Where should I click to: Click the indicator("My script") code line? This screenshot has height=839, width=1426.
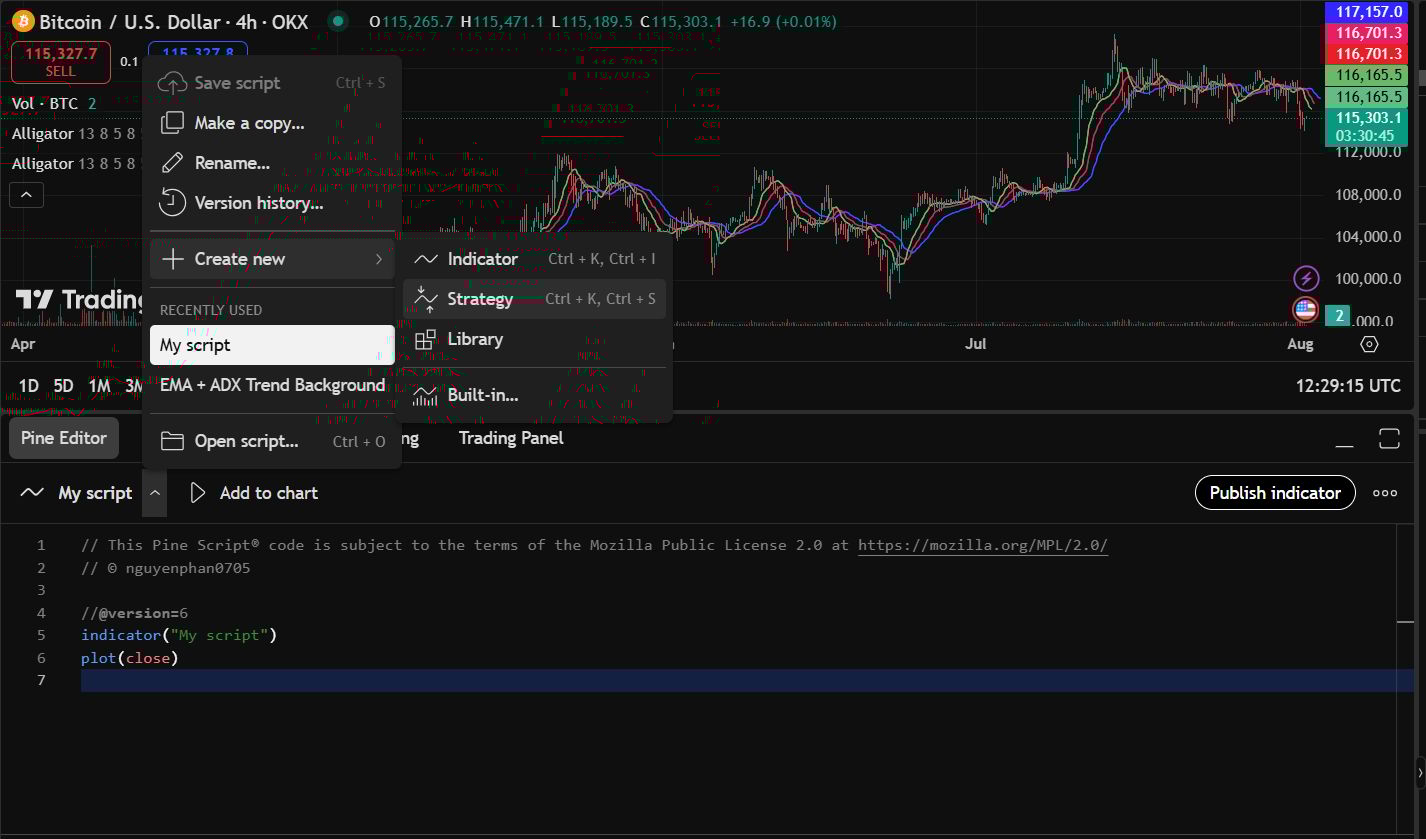click(179, 635)
